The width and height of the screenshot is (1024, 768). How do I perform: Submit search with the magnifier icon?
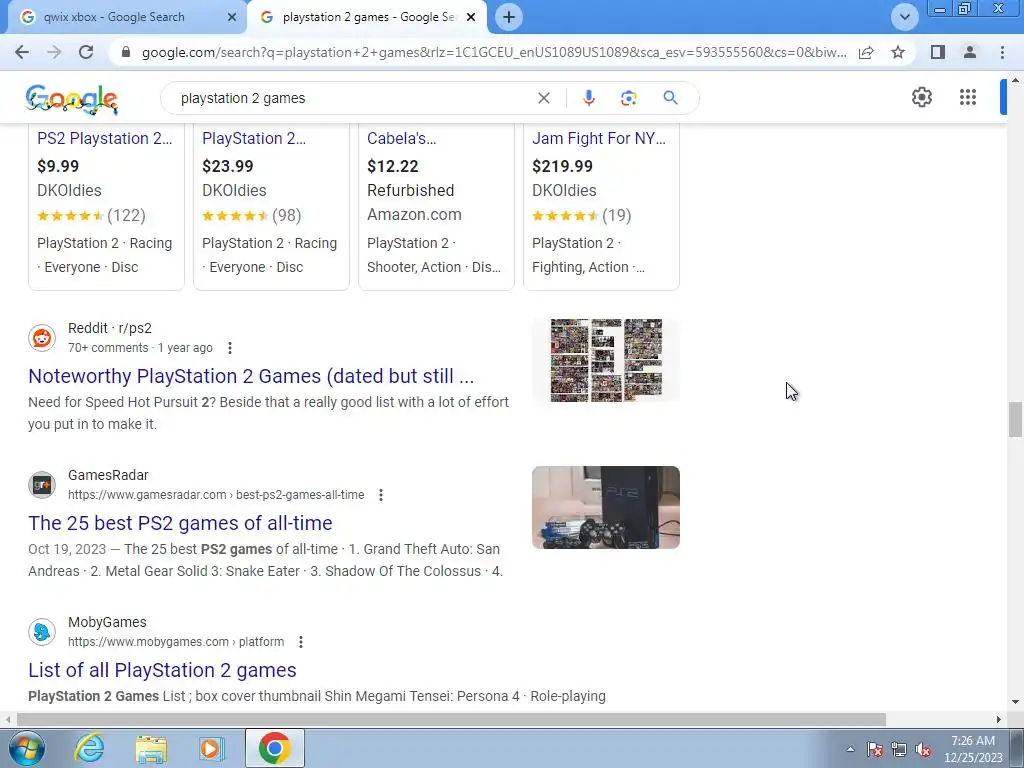(670, 98)
